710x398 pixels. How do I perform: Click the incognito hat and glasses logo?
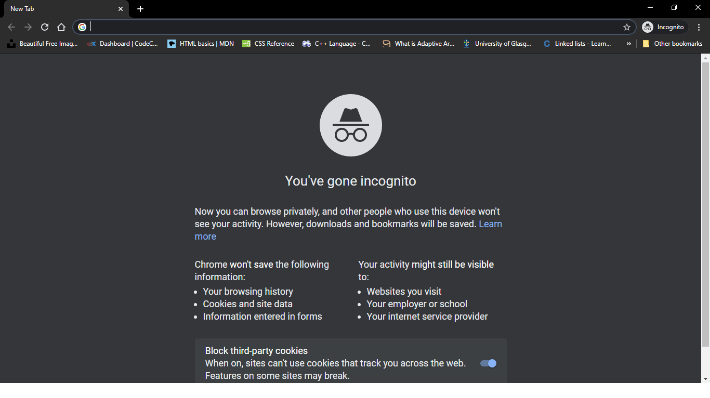(x=351, y=125)
